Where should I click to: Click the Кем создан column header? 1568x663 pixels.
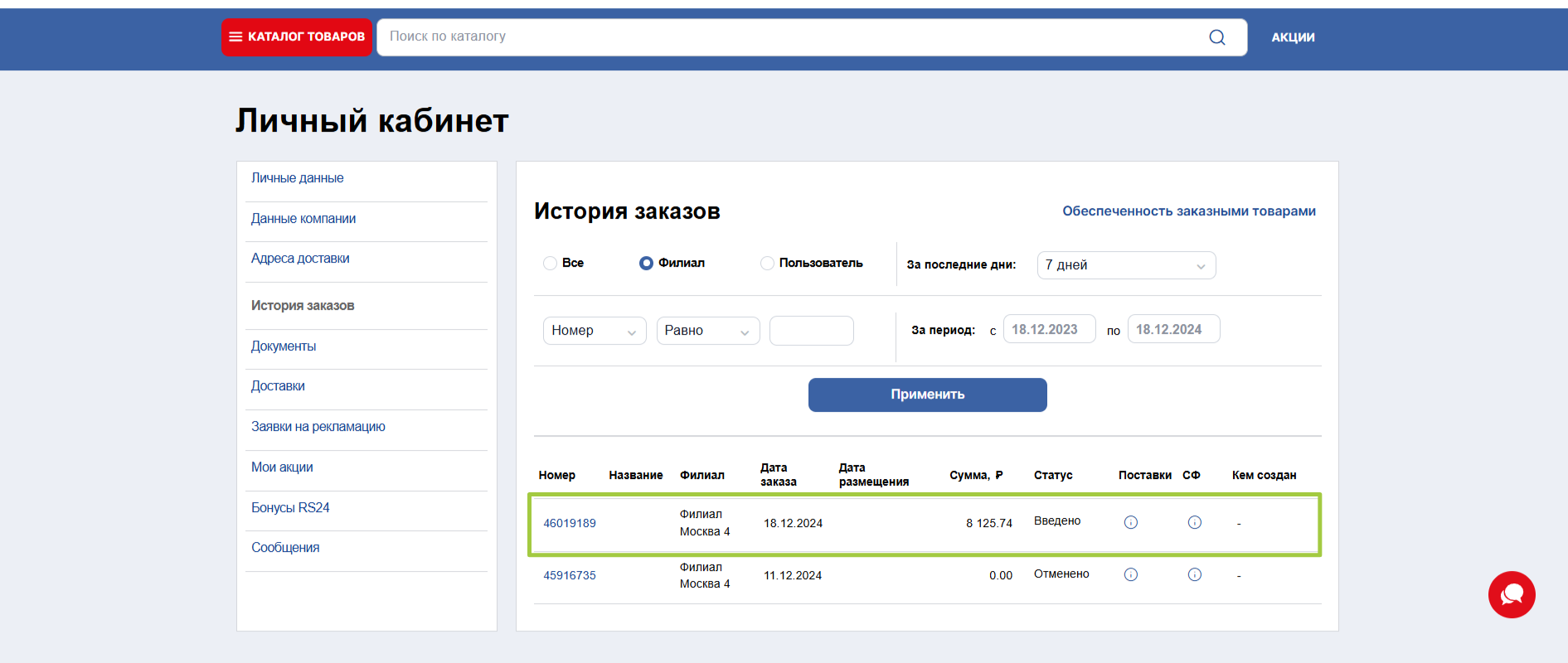[x=1264, y=475]
